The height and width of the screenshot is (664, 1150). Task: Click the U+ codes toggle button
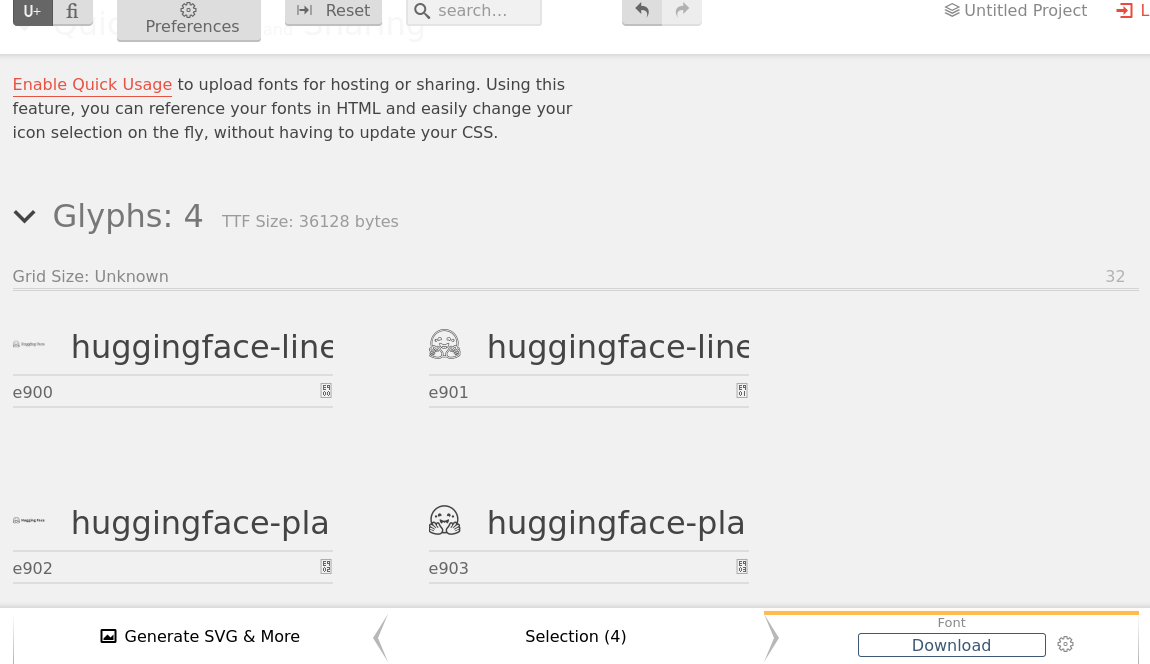tap(32, 11)
